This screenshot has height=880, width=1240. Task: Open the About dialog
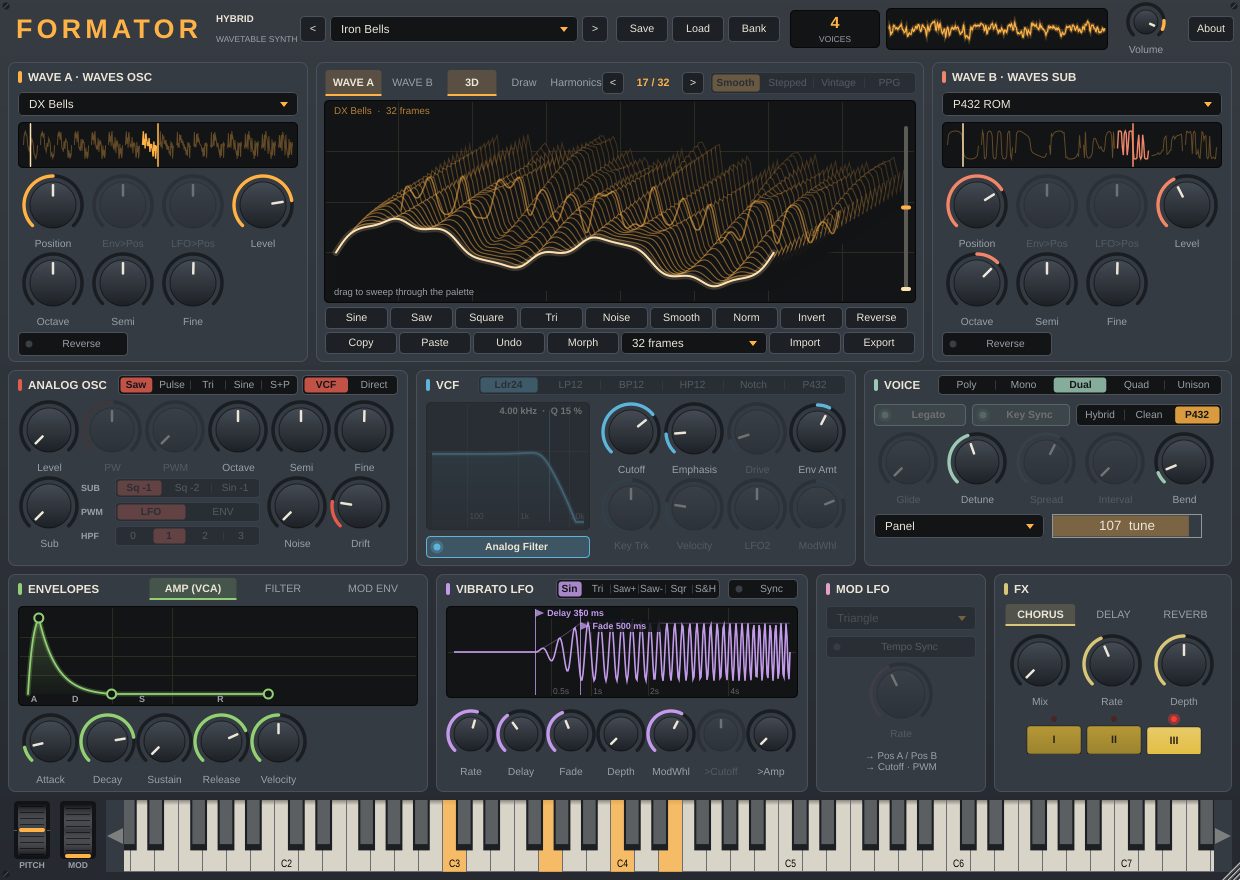pyautogui.click(x=1211, y=29)
